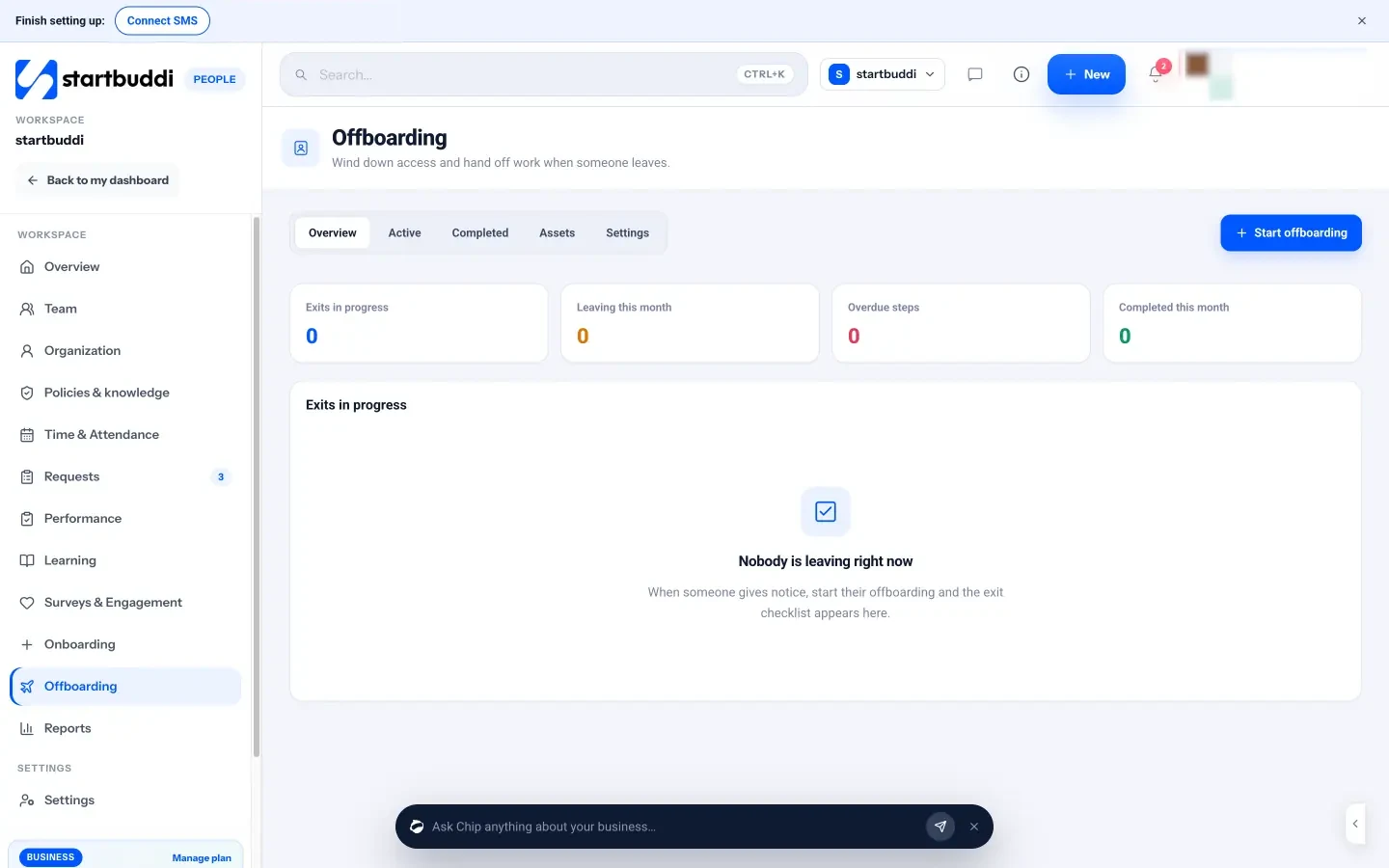The height and width of the screenshot is (868, 1389).
Task: Open Time & Attendance
Action: [x=125, y=435]
